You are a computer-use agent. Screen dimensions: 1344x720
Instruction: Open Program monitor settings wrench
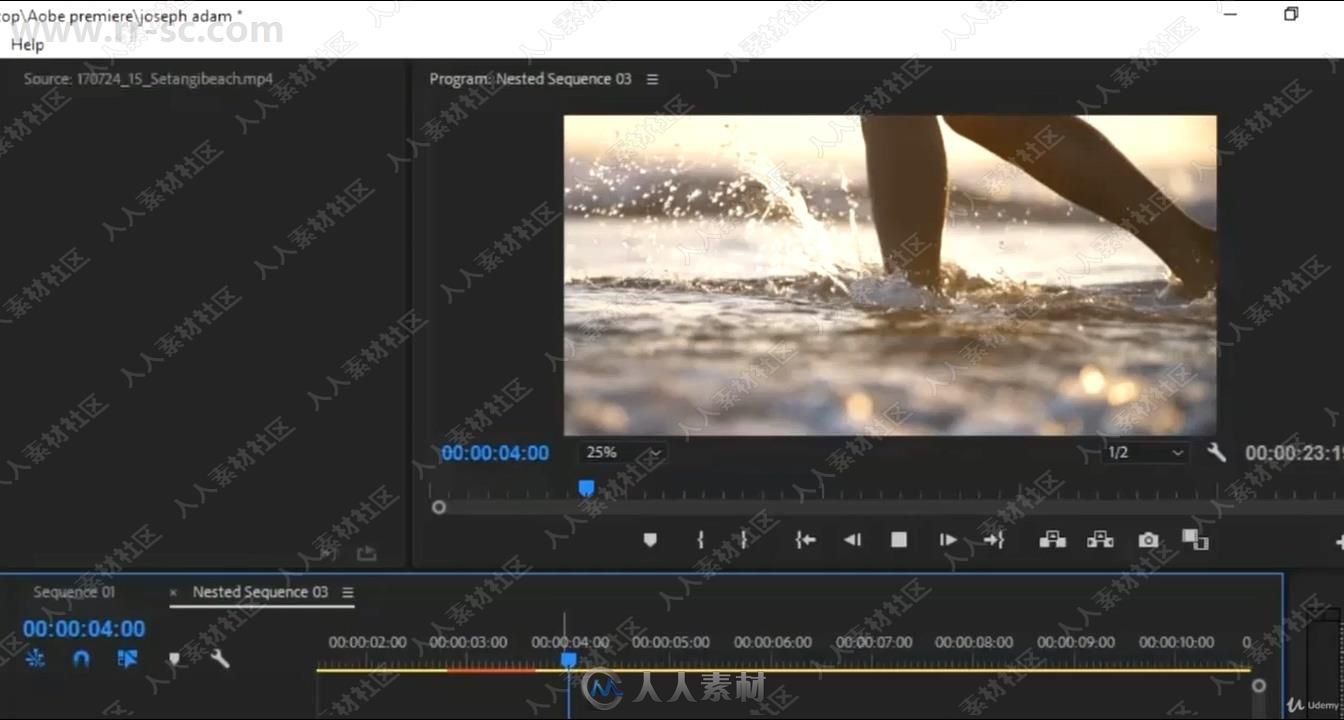(x=1217, y=453)
